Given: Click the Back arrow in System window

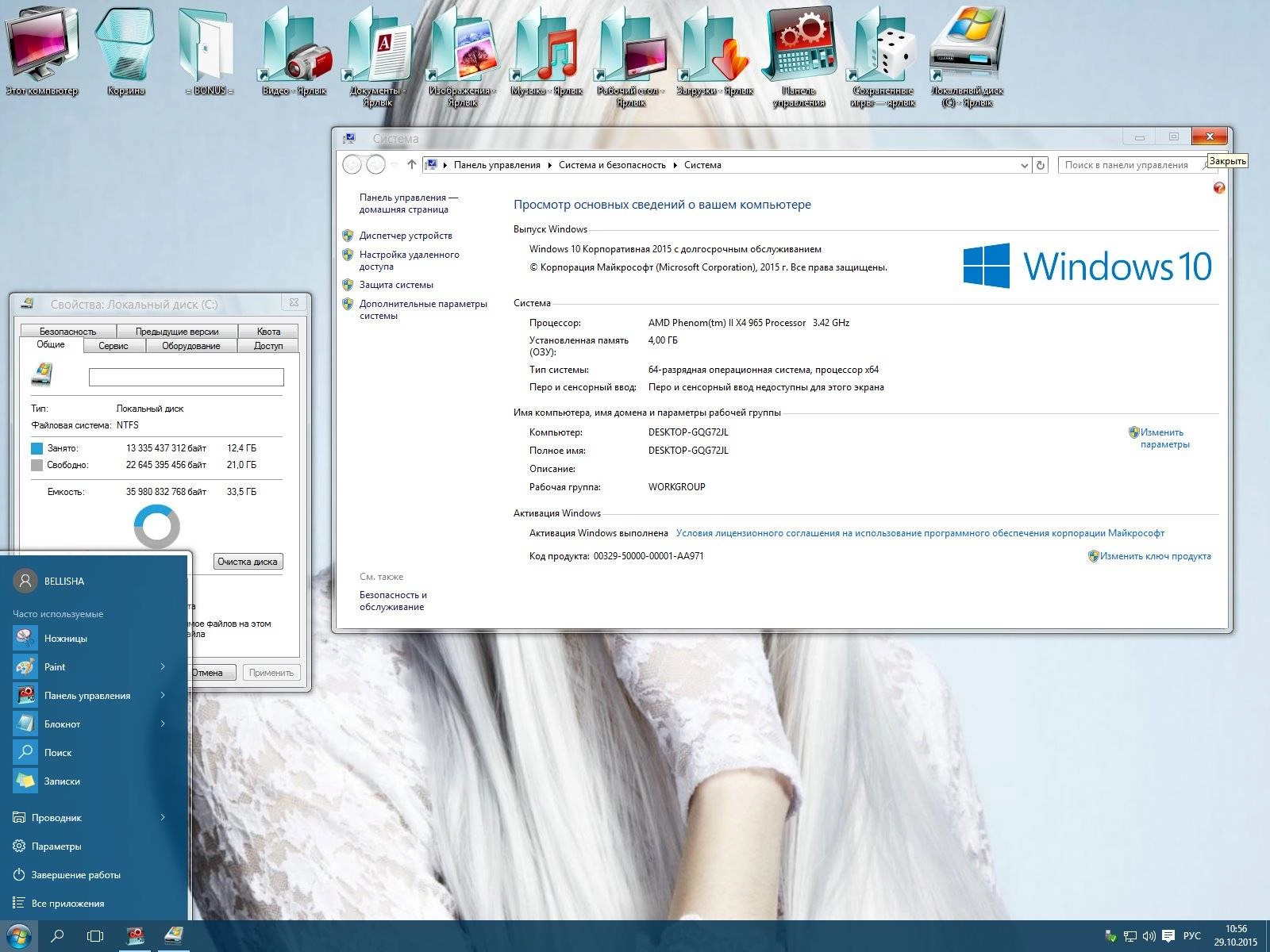Looking at the screenshot, I should (x=352, y=165).
